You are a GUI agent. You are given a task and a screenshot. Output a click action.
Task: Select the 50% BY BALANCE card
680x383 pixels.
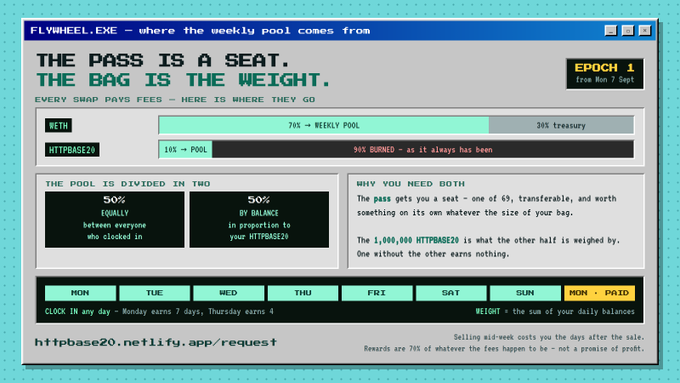pos(259,219)
